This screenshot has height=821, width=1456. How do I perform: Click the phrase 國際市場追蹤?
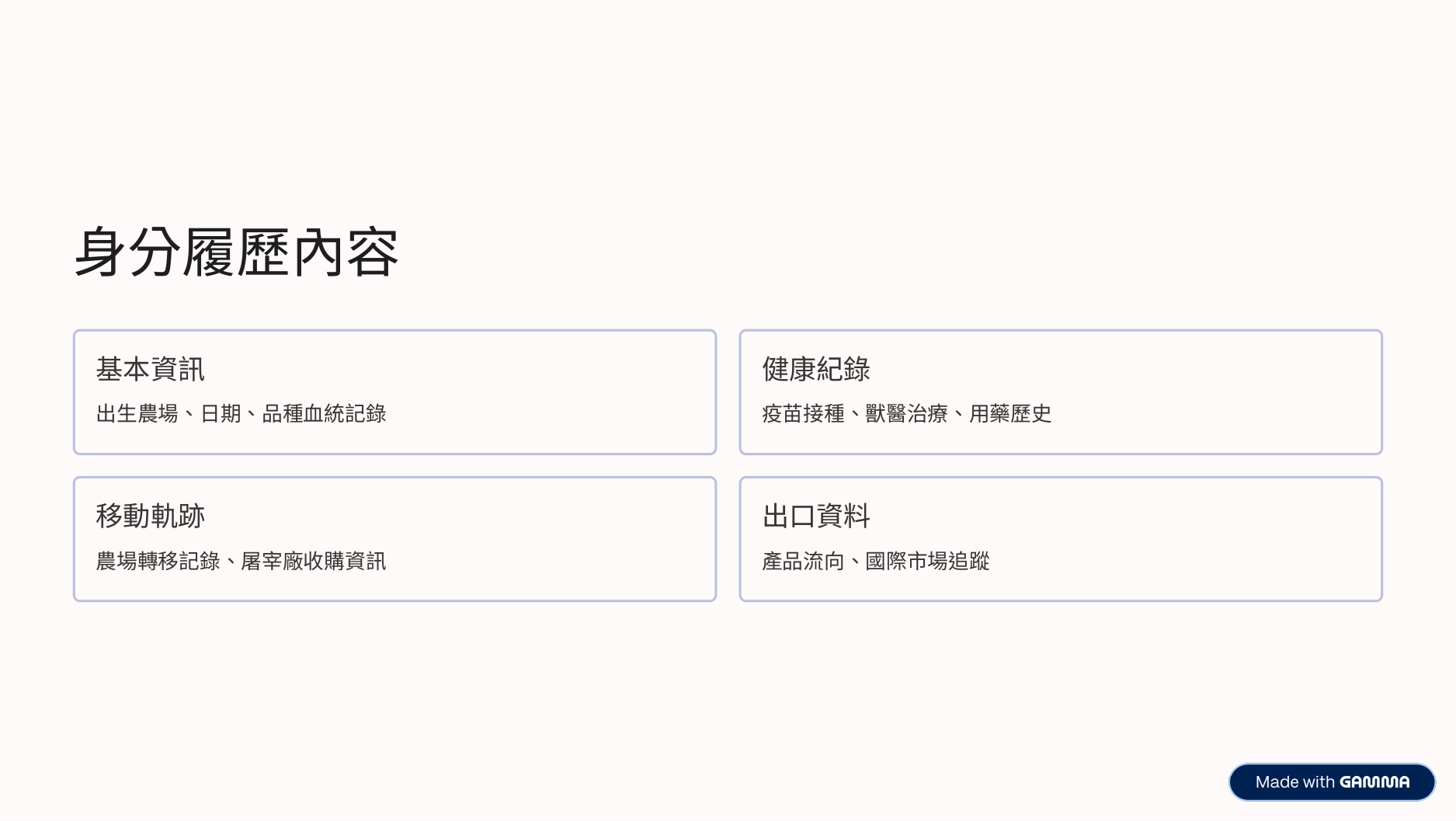click(x=927, y=561)
